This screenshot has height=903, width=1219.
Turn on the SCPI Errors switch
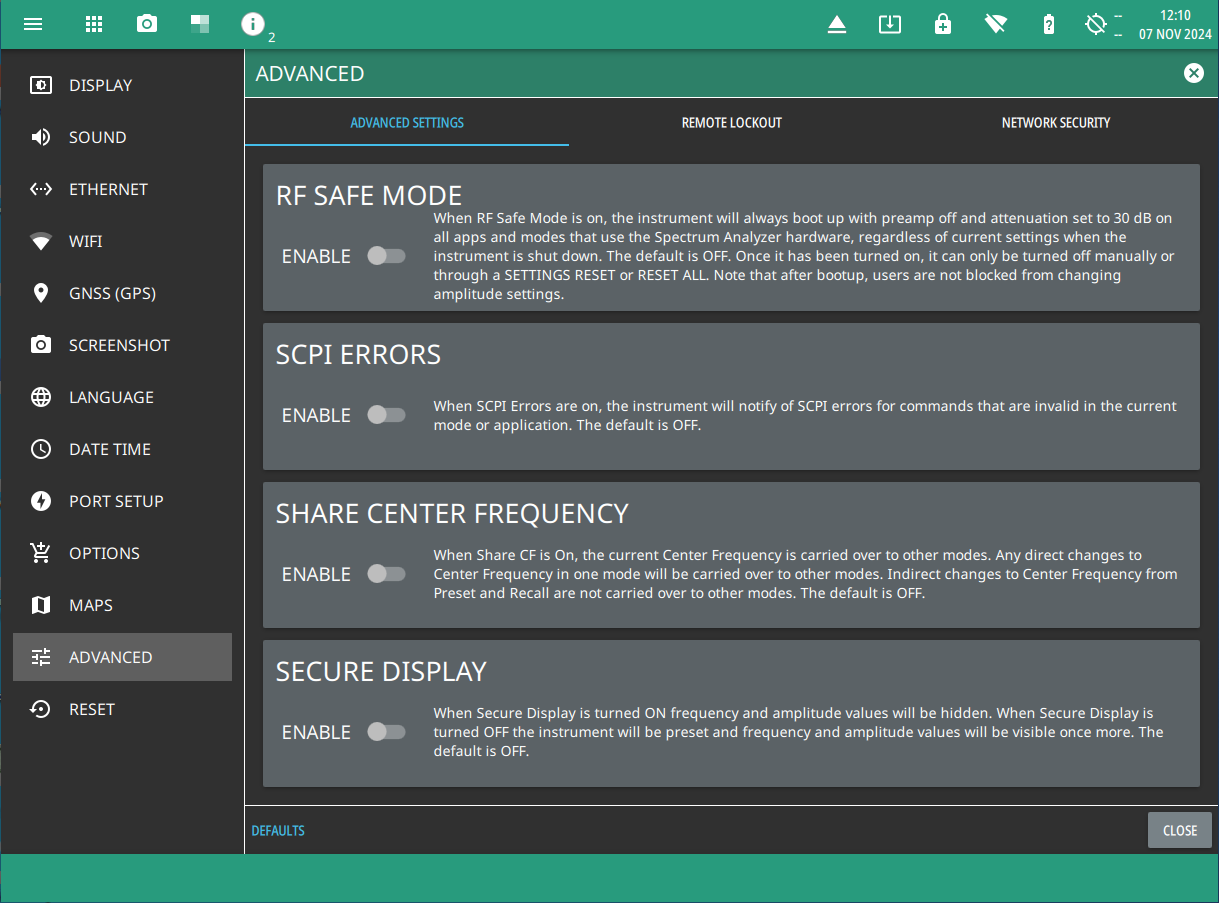click(x=386, y=415)
